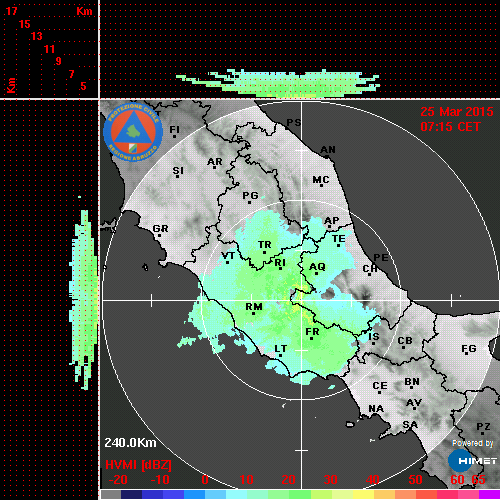Click the 17 Km altitude scale label
500x500 pixels.
(x=11, y=11)
